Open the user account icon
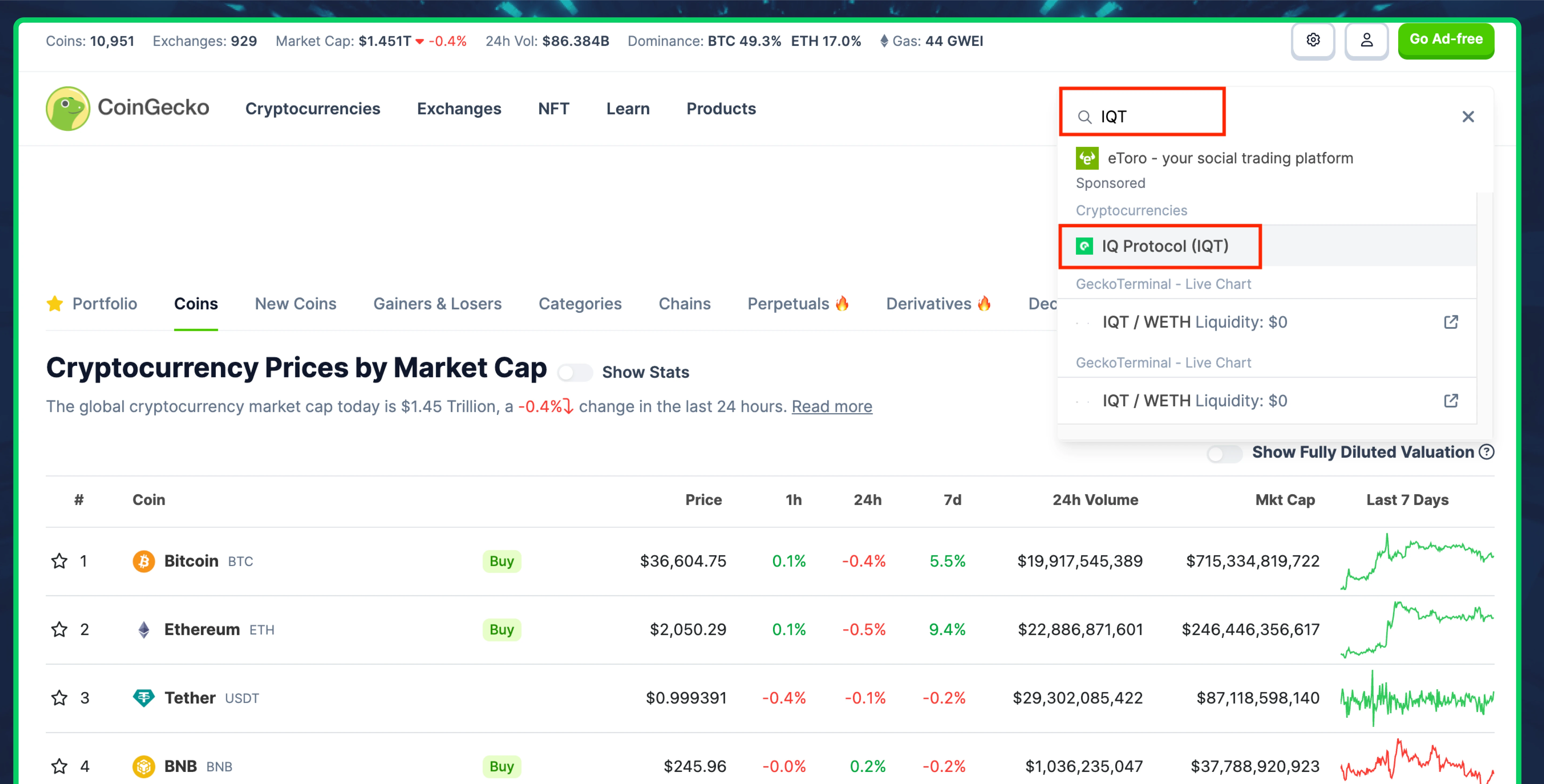Image resolution: width=1544 pixels, height=784 pixels. 1367,40
